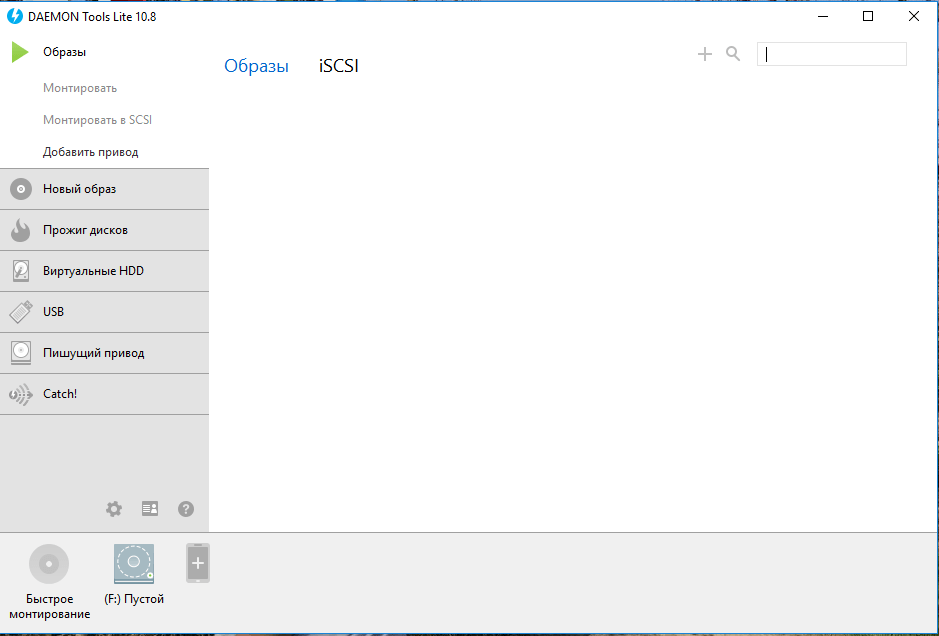This screenshot has height=636, width=939.
Task: Add a mobile device with the plus phone icon
Action: click(198, 563)
